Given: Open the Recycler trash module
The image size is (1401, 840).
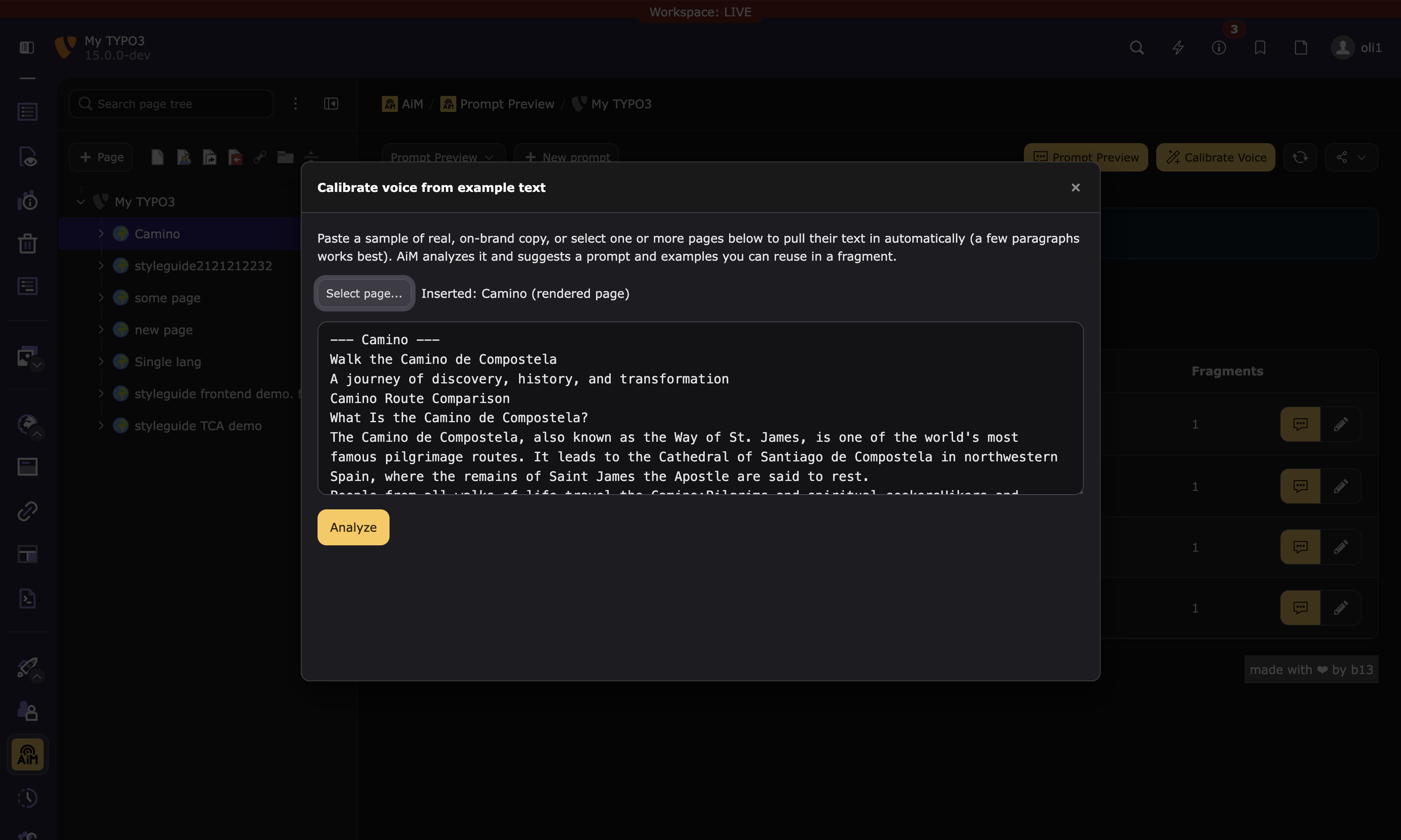Looking at the screenshot, I should tap(27, 243).
